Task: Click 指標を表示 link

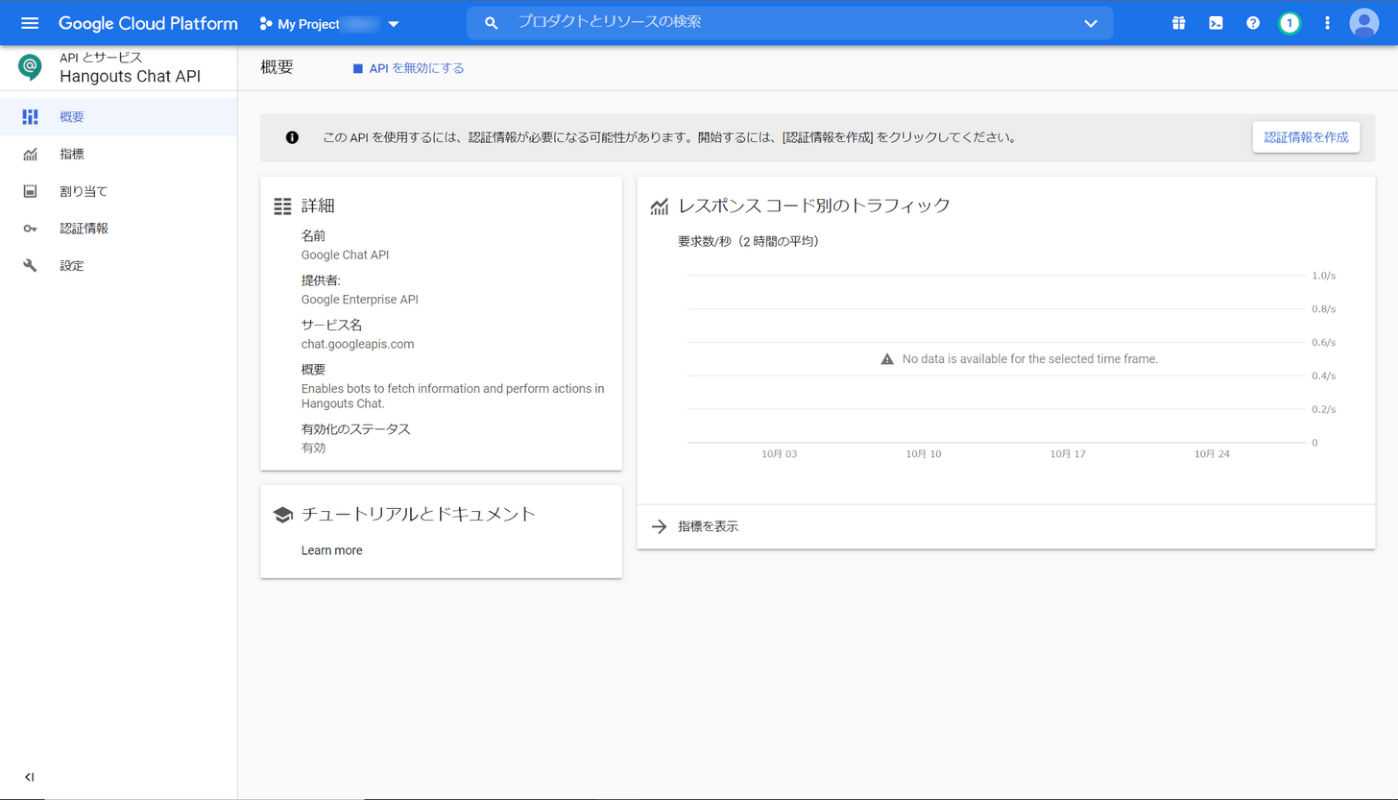Action: (708, 526)
